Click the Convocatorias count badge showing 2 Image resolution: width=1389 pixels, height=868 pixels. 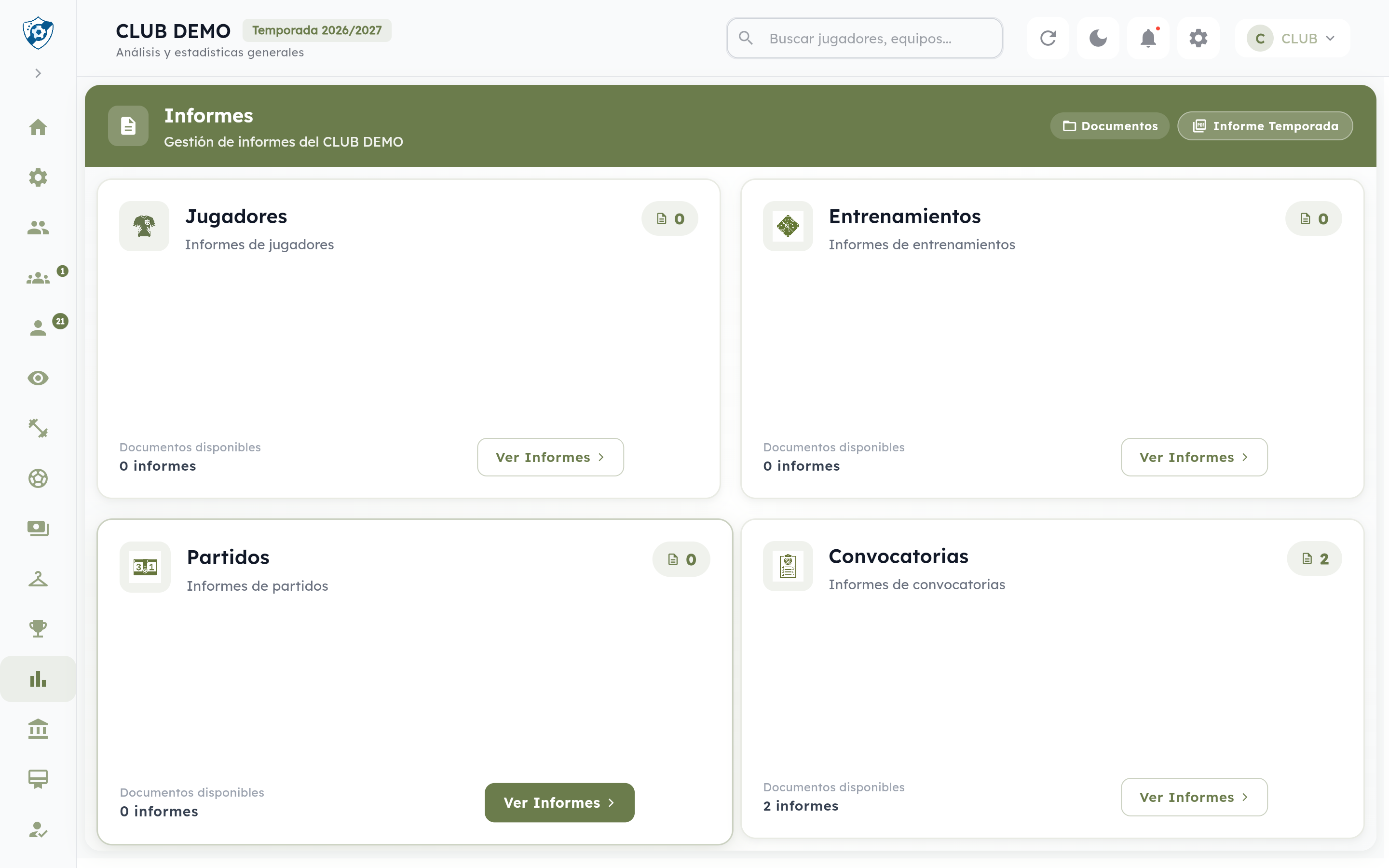1314,558
